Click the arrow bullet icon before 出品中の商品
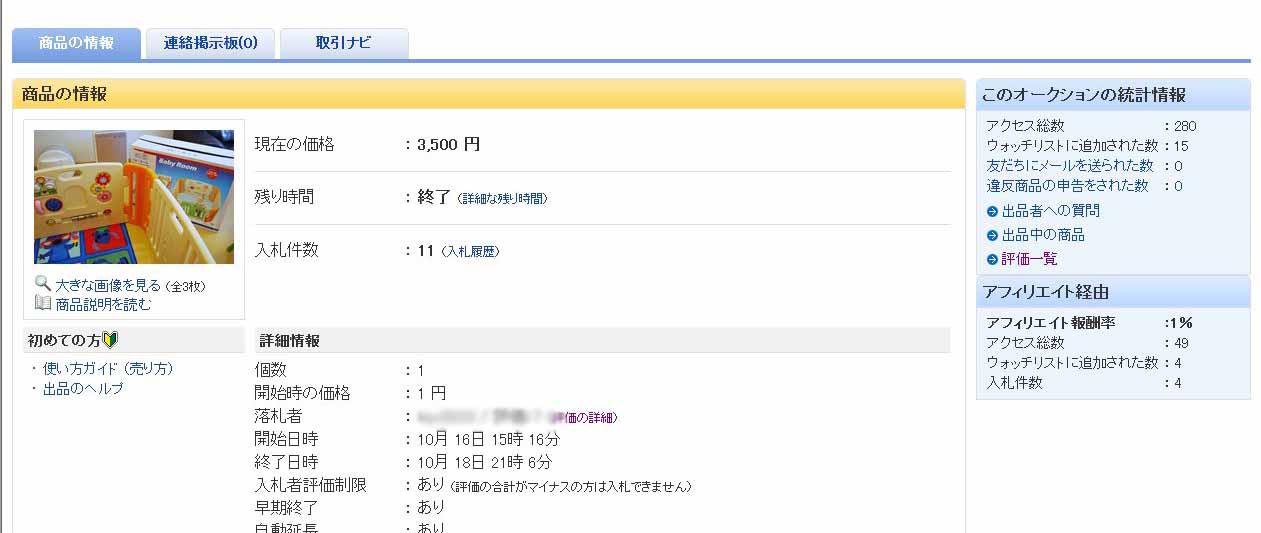The image size is (1261, 533). (992, 235)
